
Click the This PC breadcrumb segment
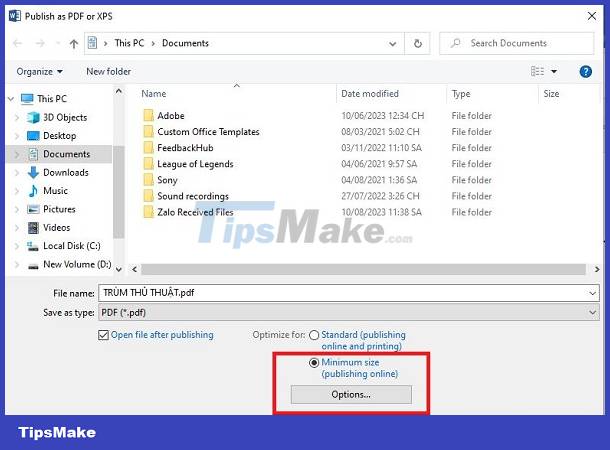(129, 43)
